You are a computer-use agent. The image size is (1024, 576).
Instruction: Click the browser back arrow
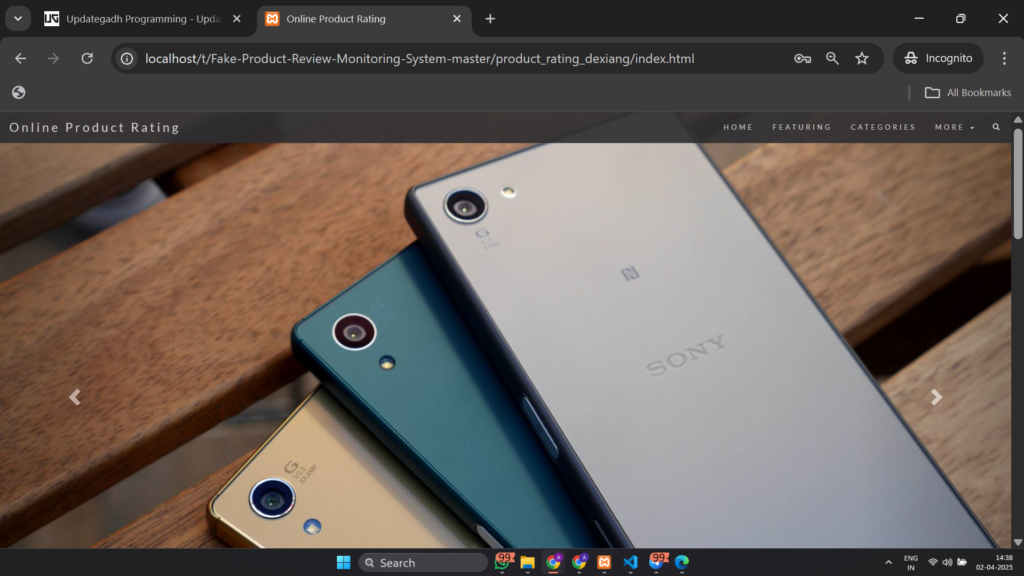[x=20, y=59]
